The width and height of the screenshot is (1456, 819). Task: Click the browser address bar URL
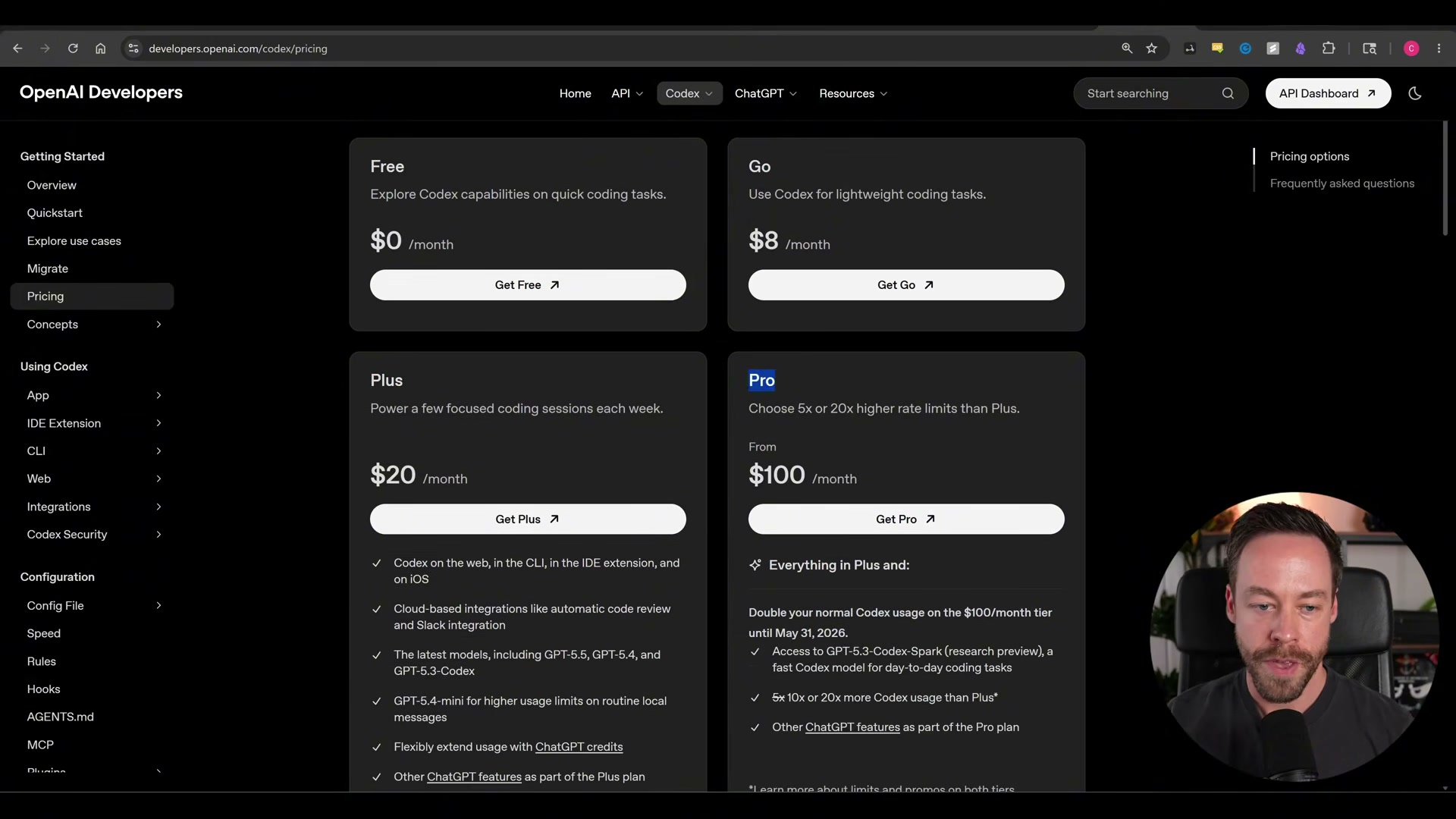238,49
